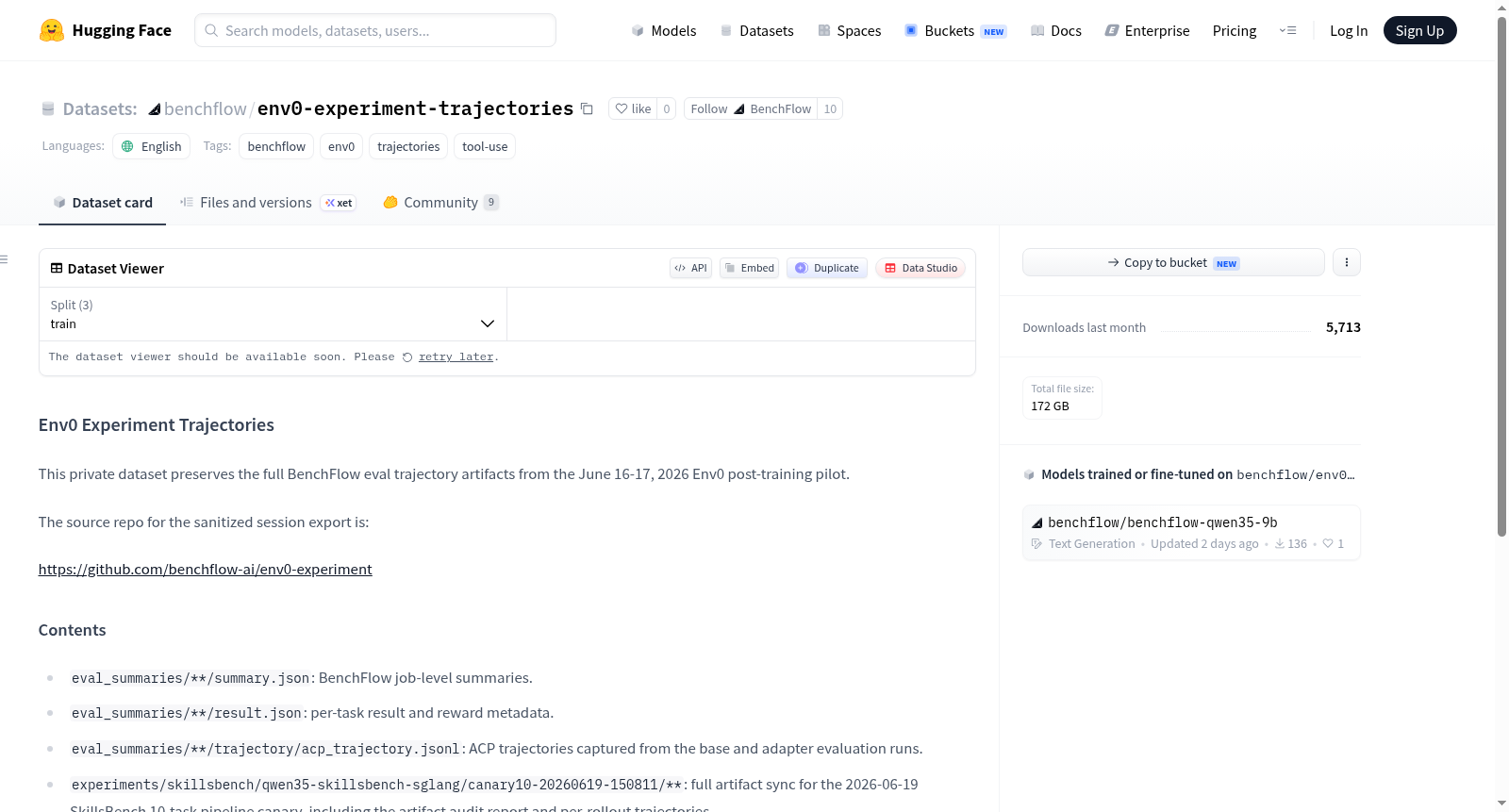Click Copy to bucket button

pyautogui.click(x=1173, y=262)
